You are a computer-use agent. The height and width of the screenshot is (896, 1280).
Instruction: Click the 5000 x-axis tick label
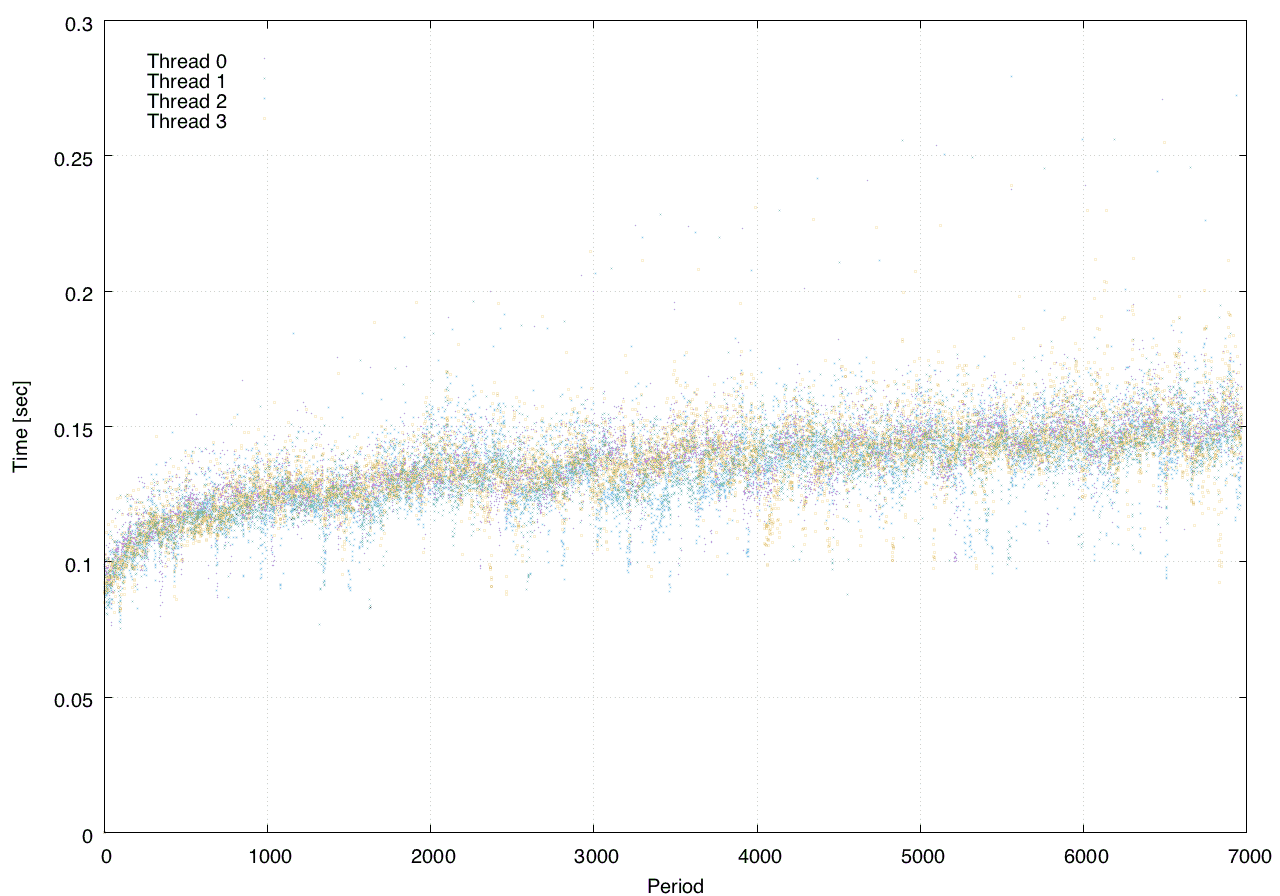tap(920, 857)
